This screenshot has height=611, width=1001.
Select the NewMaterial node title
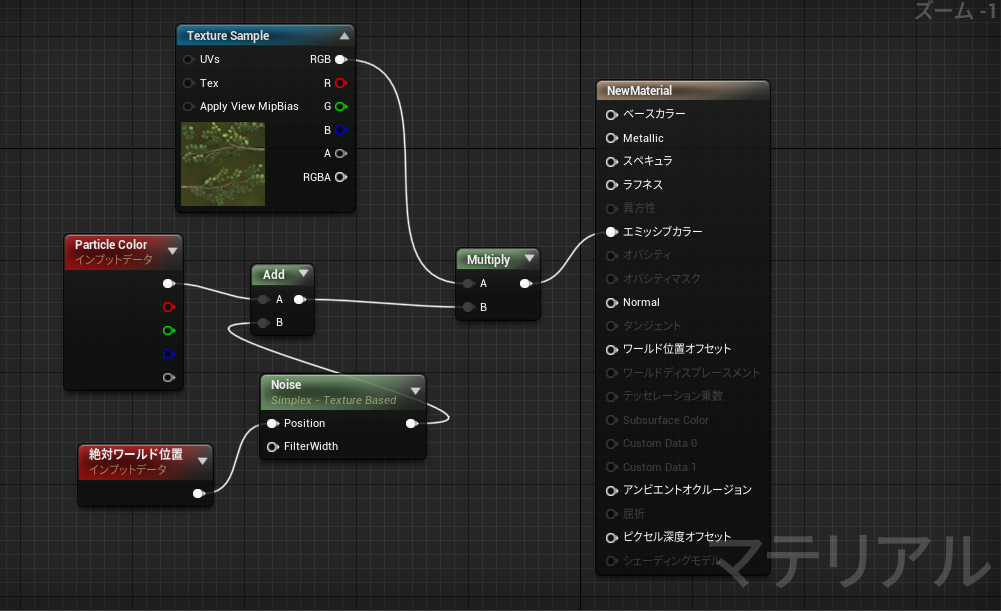click(x=639, y=91)
